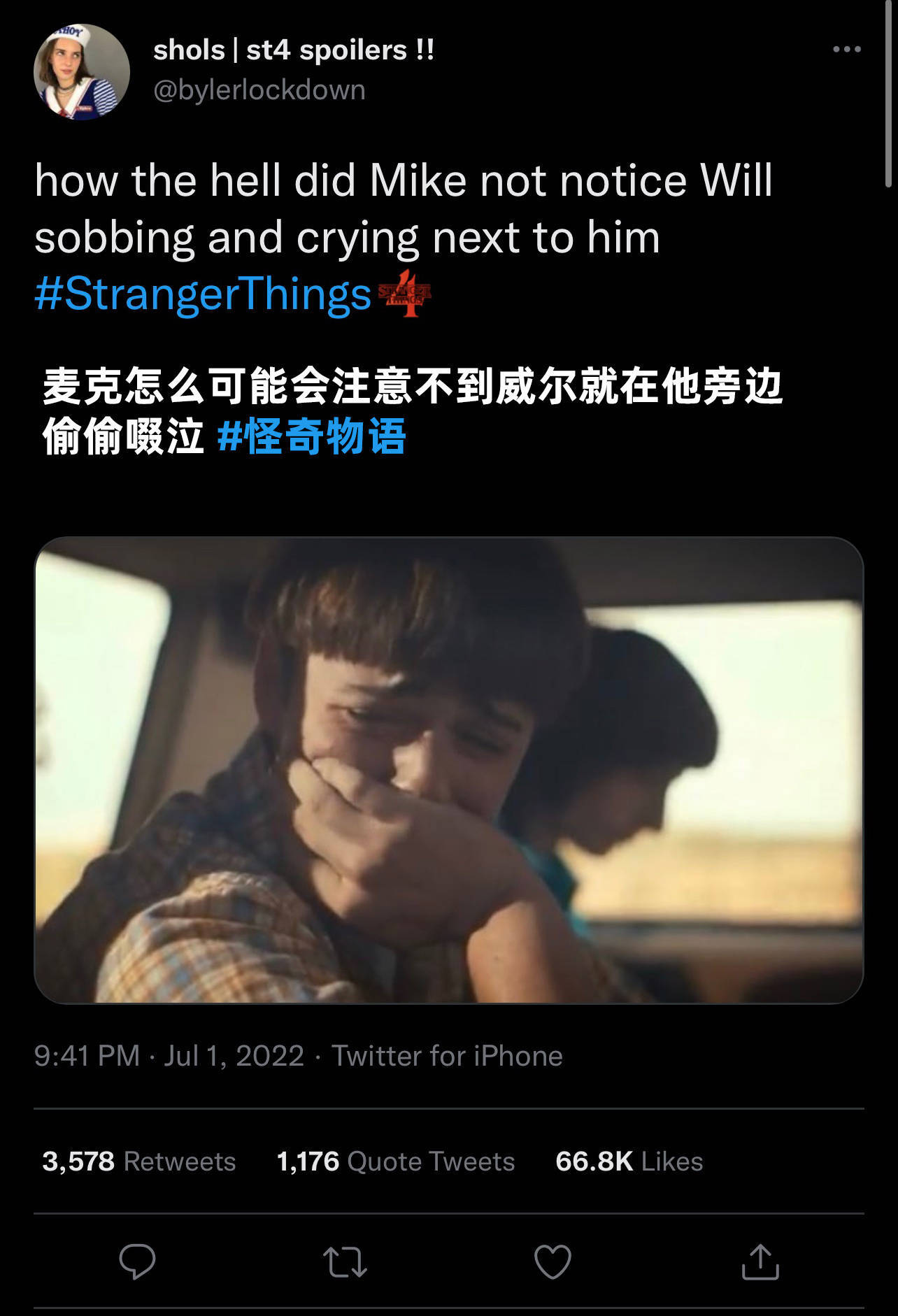Open the car scene image attachment
This screenshot has height=1316, width=898.
pos(449,770)
